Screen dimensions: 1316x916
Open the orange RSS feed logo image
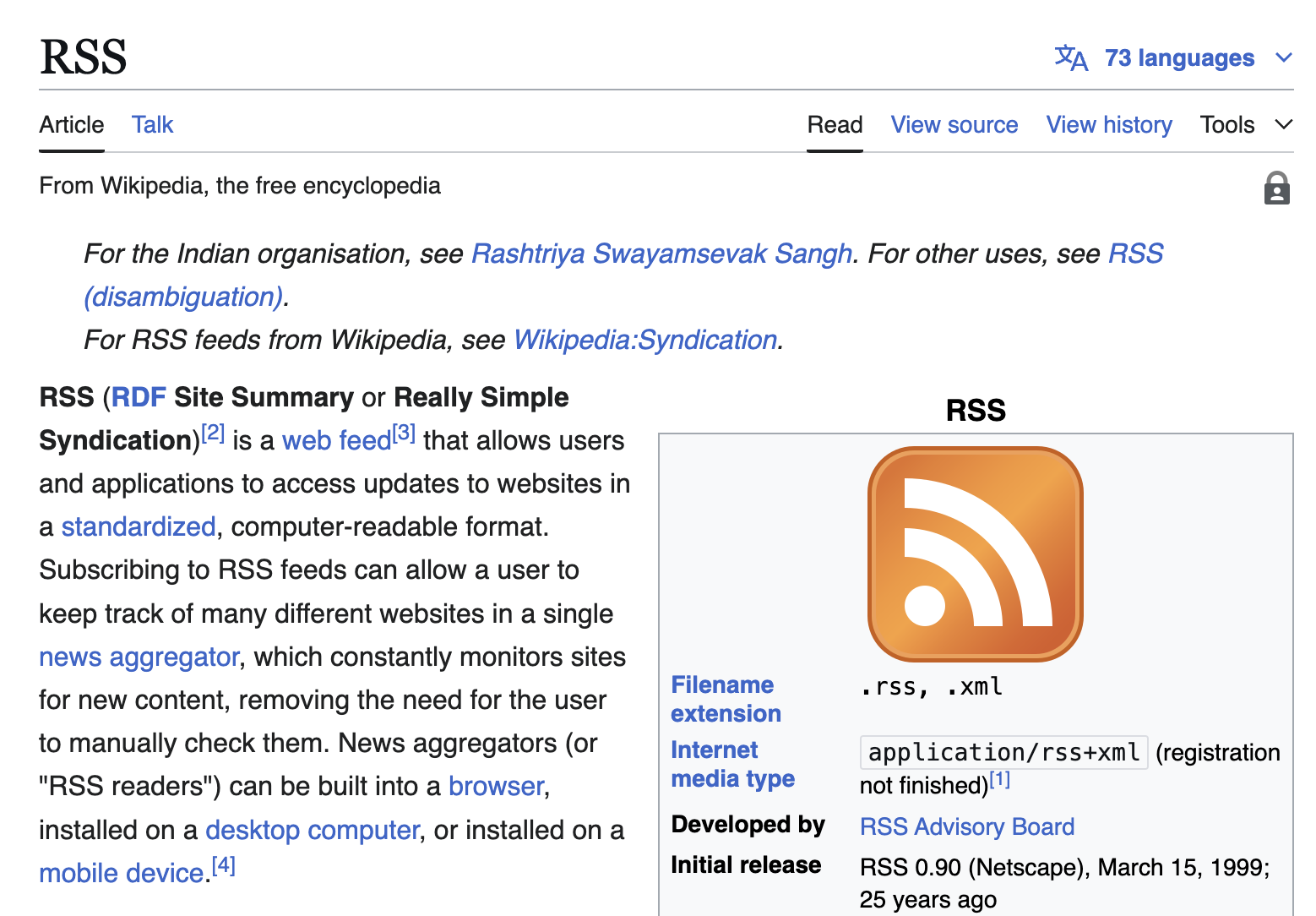pos(976,553)
